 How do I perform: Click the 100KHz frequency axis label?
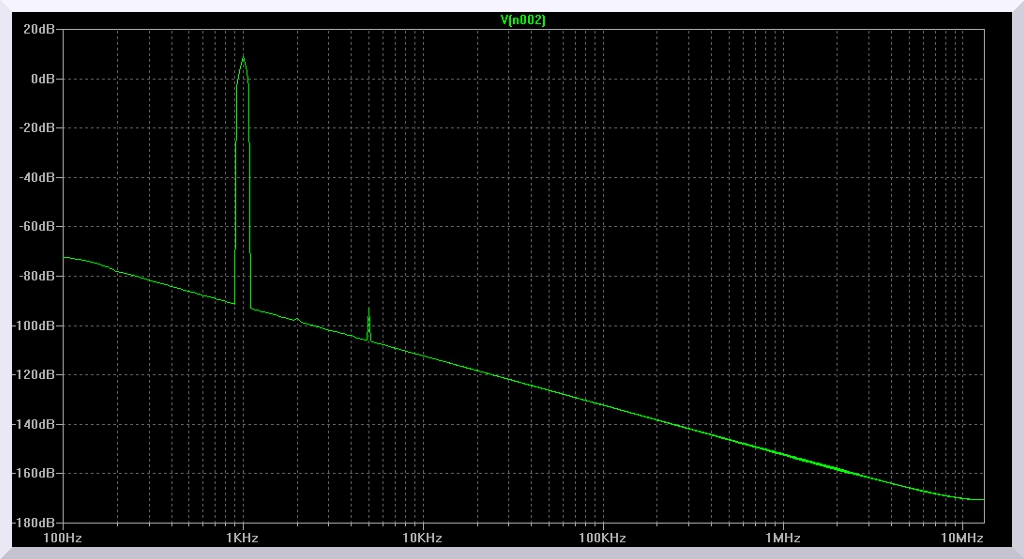[602, 538]
